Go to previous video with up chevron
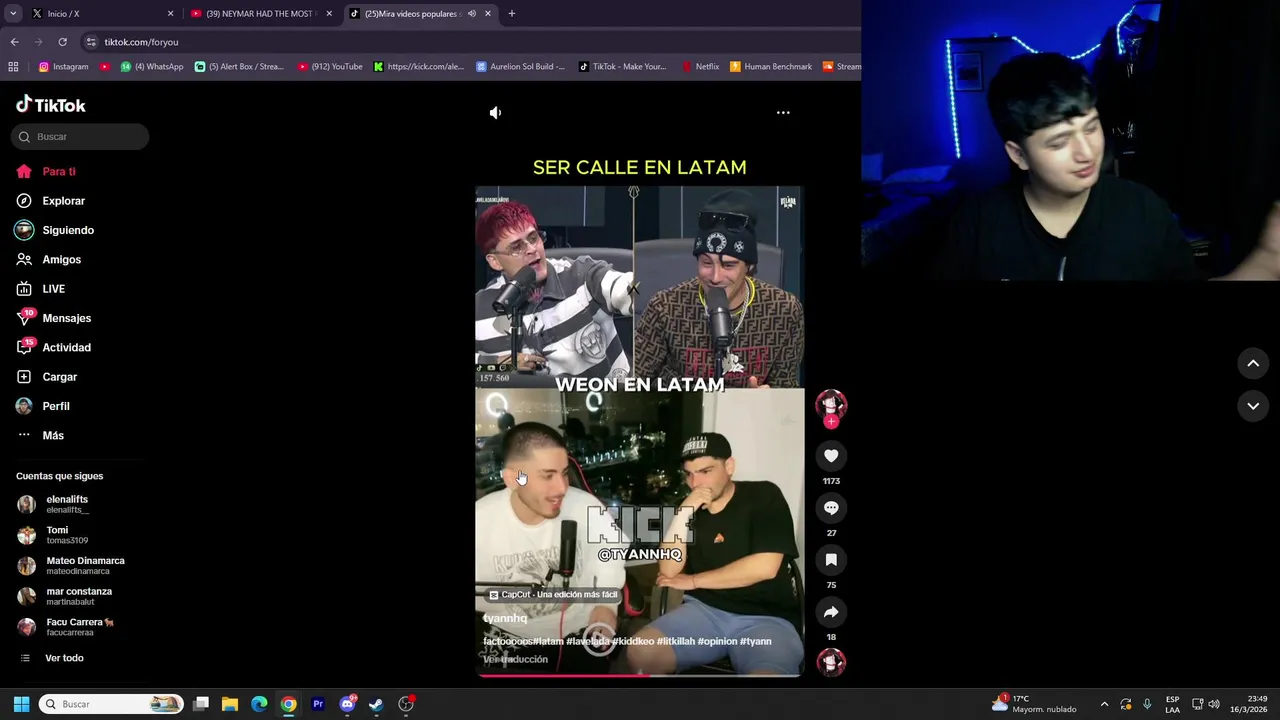Screen dimensions: 1280x720 (x=1253, y=364)
